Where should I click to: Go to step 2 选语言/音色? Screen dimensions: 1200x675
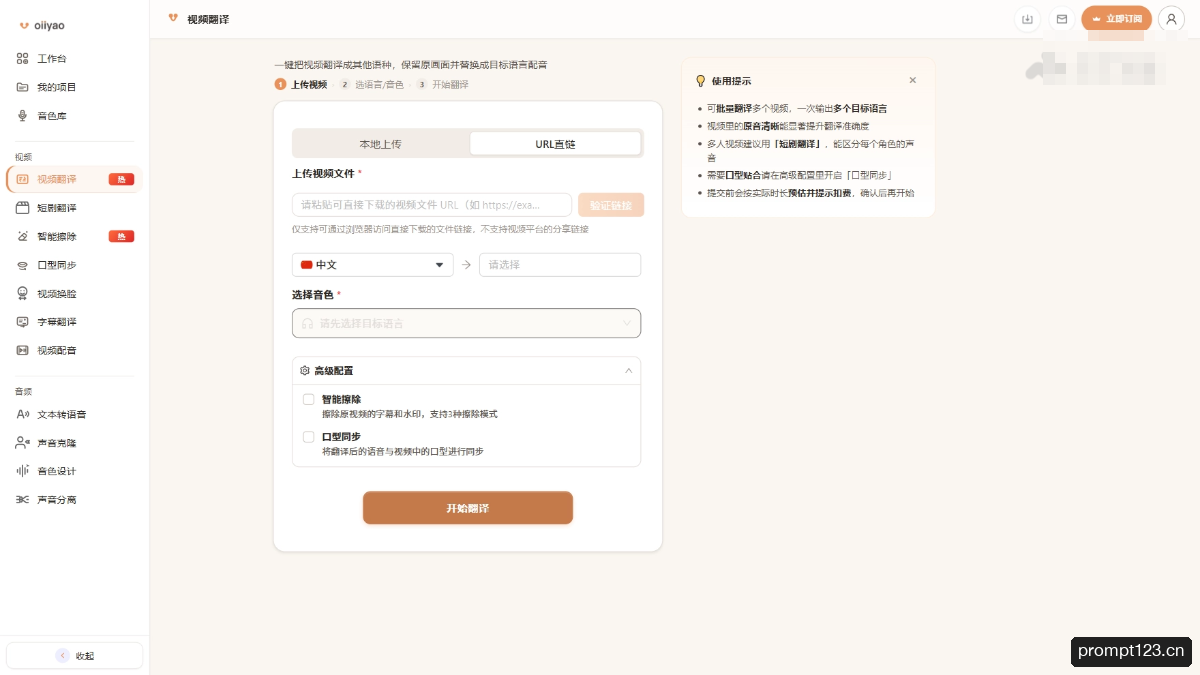pyautogui.click(x=372, y=84)
